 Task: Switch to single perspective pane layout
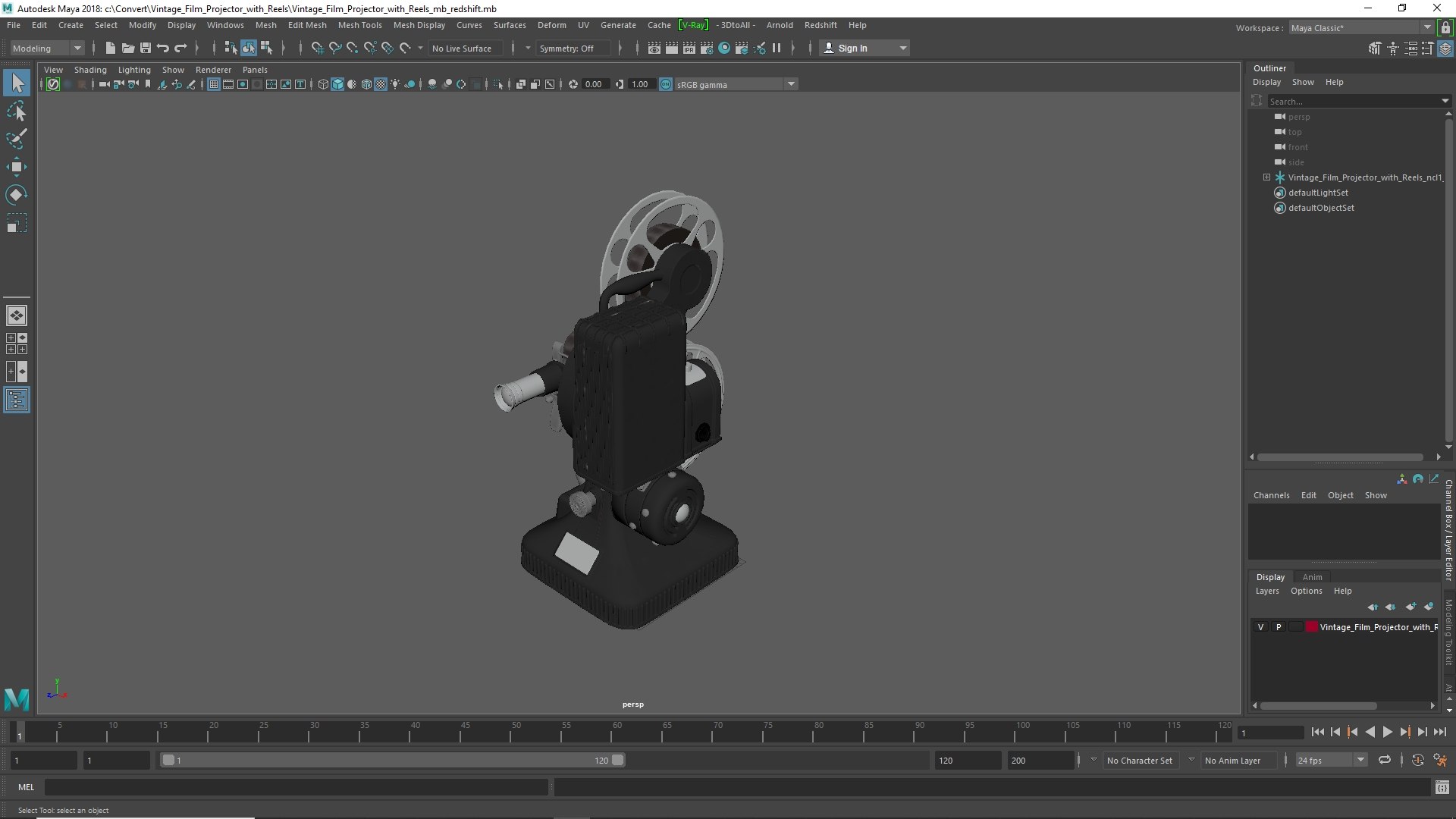[17, 315]
